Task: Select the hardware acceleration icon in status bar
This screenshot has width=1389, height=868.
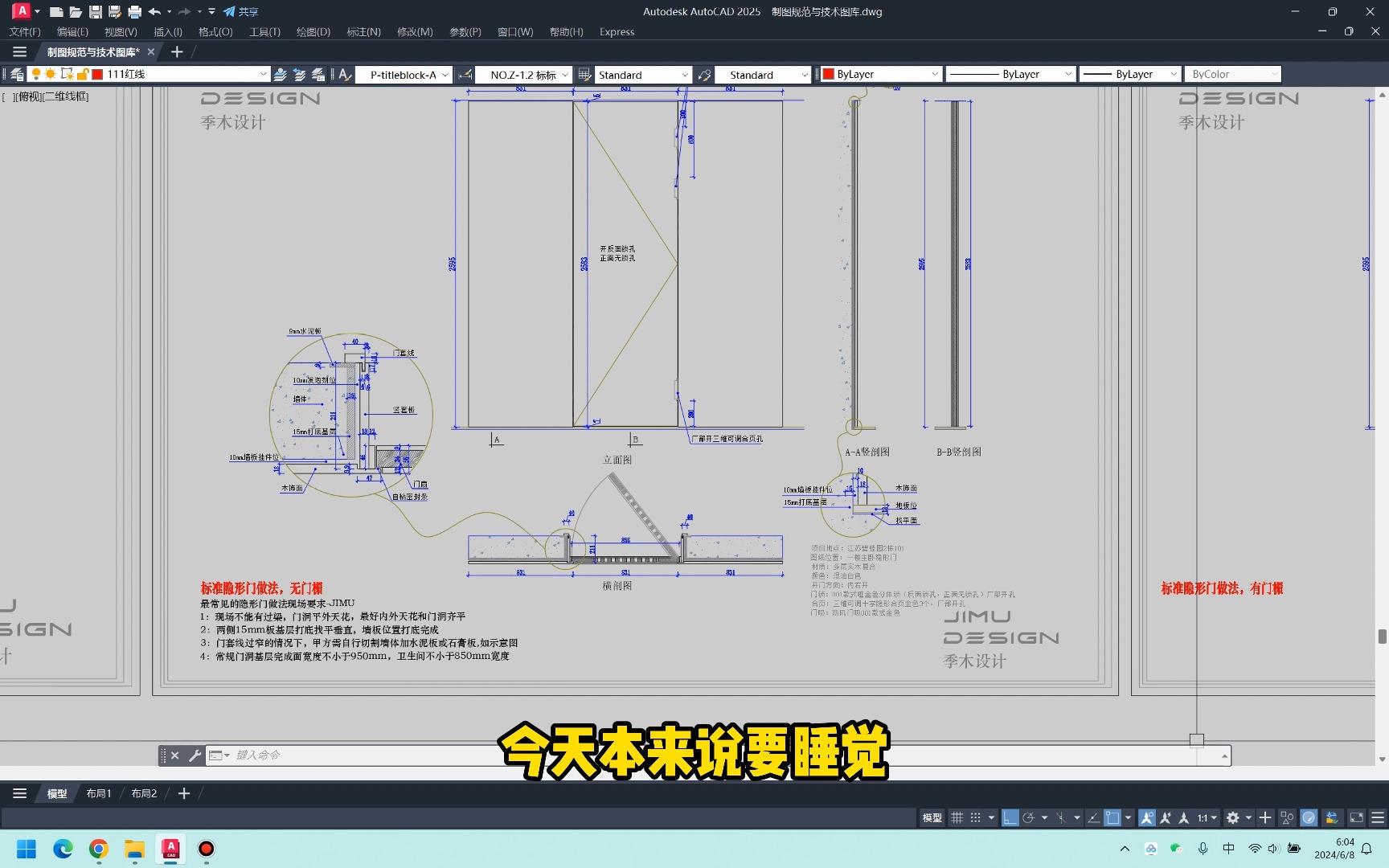Action: pyautogui.click(x=1309, y=817)
